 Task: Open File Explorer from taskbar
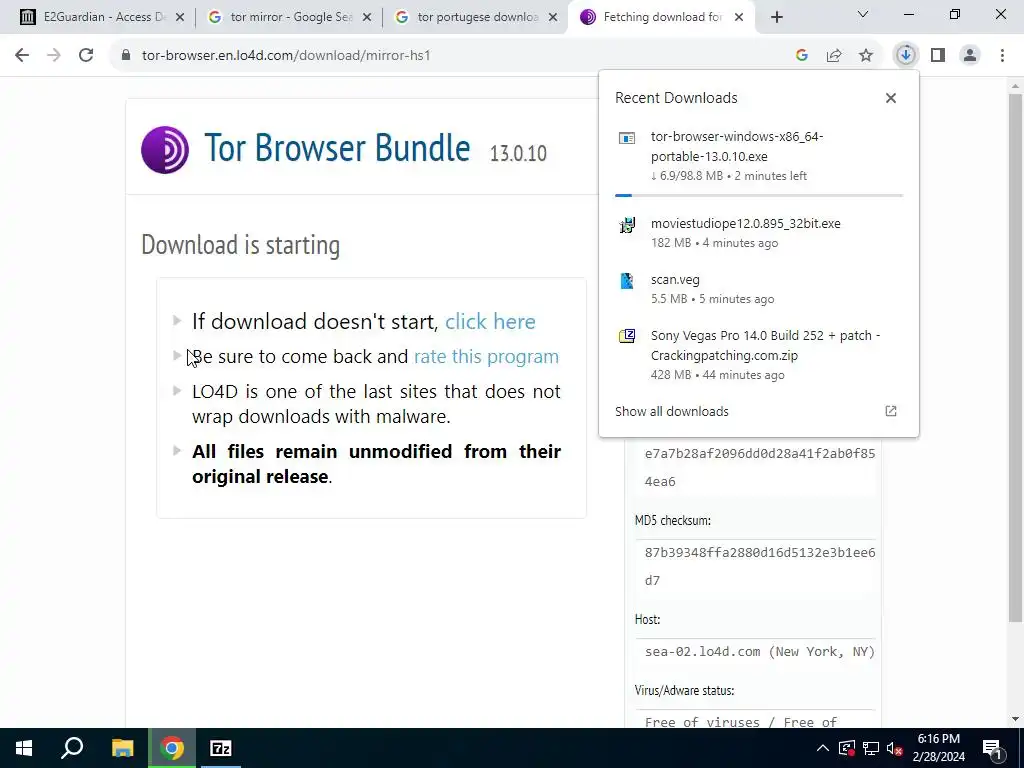122,748
